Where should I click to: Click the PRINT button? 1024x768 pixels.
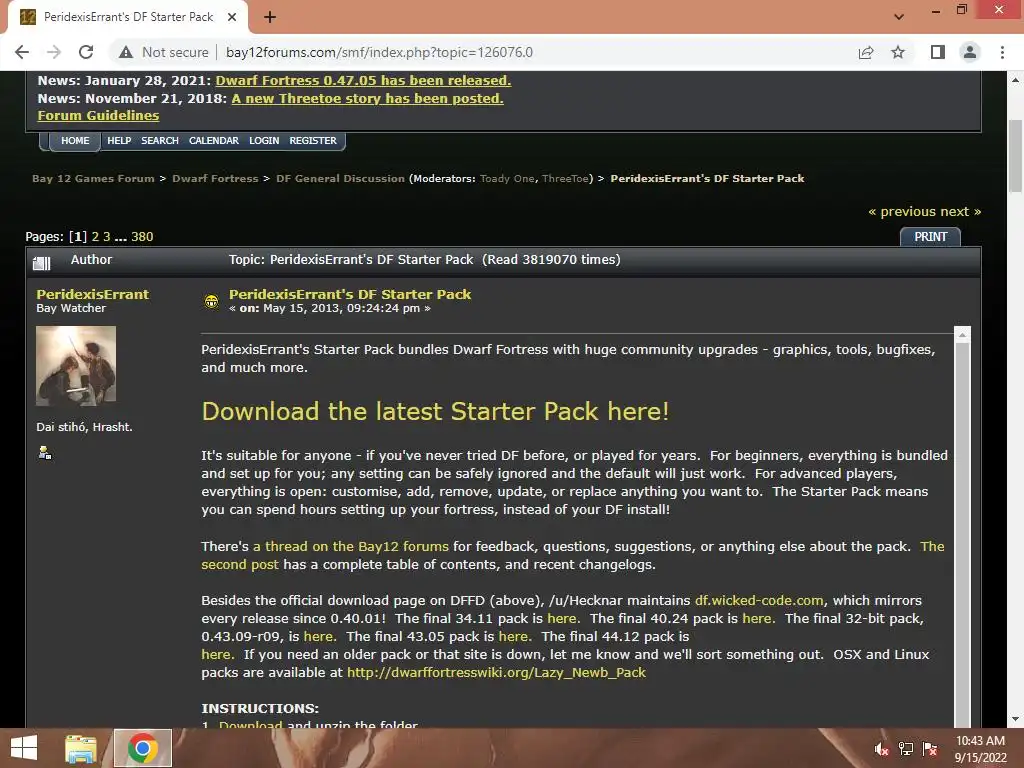(x=930, y=236)
